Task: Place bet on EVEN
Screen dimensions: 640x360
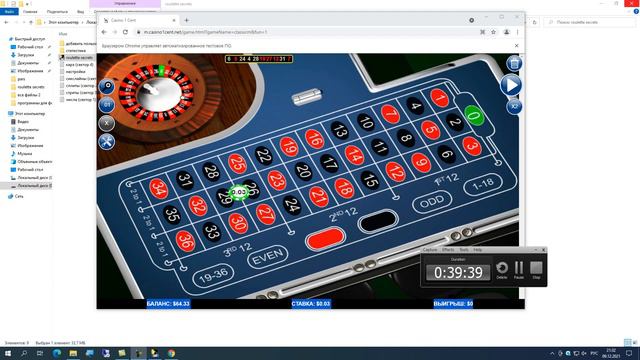Action: click(x=268, y=256)
